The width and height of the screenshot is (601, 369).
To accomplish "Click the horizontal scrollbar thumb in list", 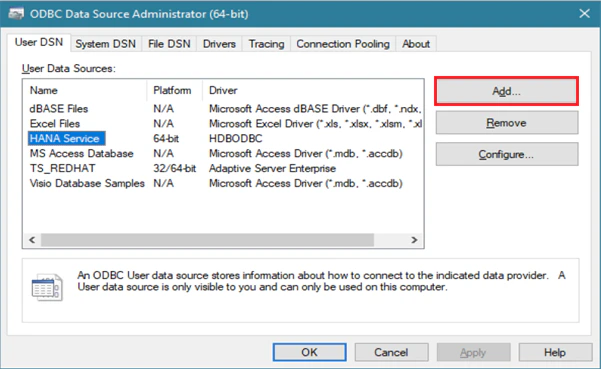I will 207,240.
